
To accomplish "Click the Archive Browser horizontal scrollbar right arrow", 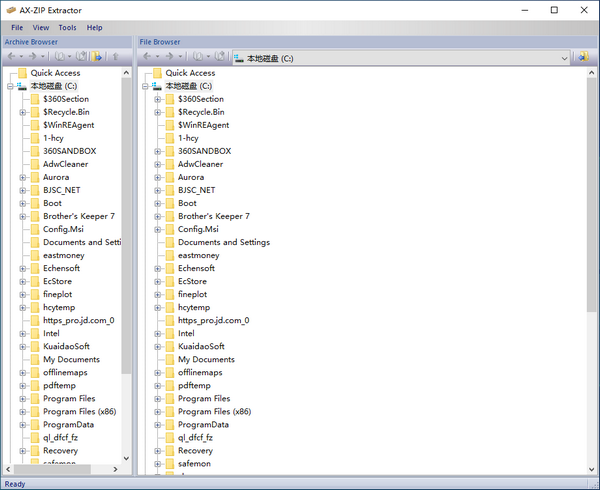I will click(x=115, y=470).
